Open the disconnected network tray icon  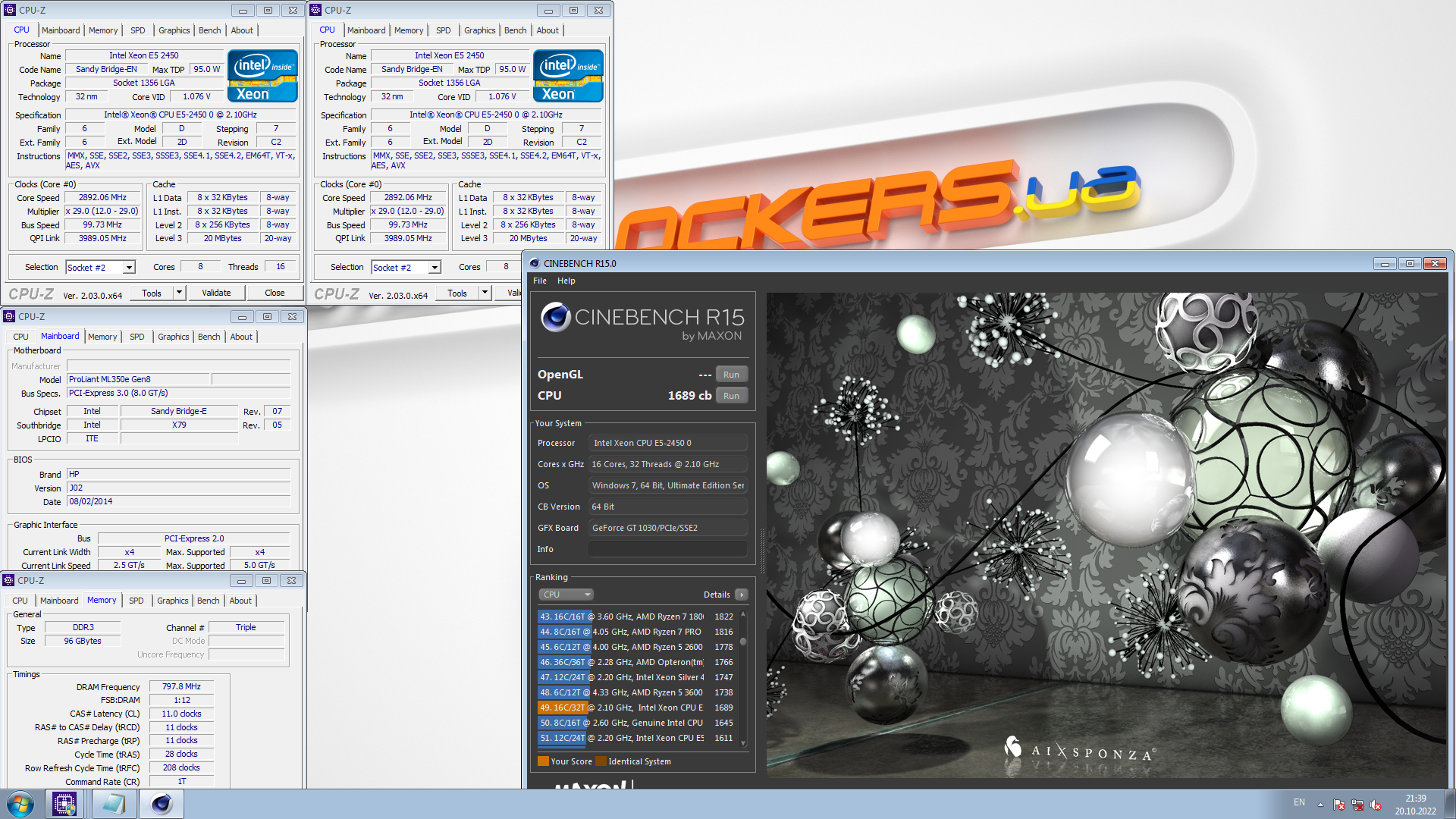coord(1357,805)
